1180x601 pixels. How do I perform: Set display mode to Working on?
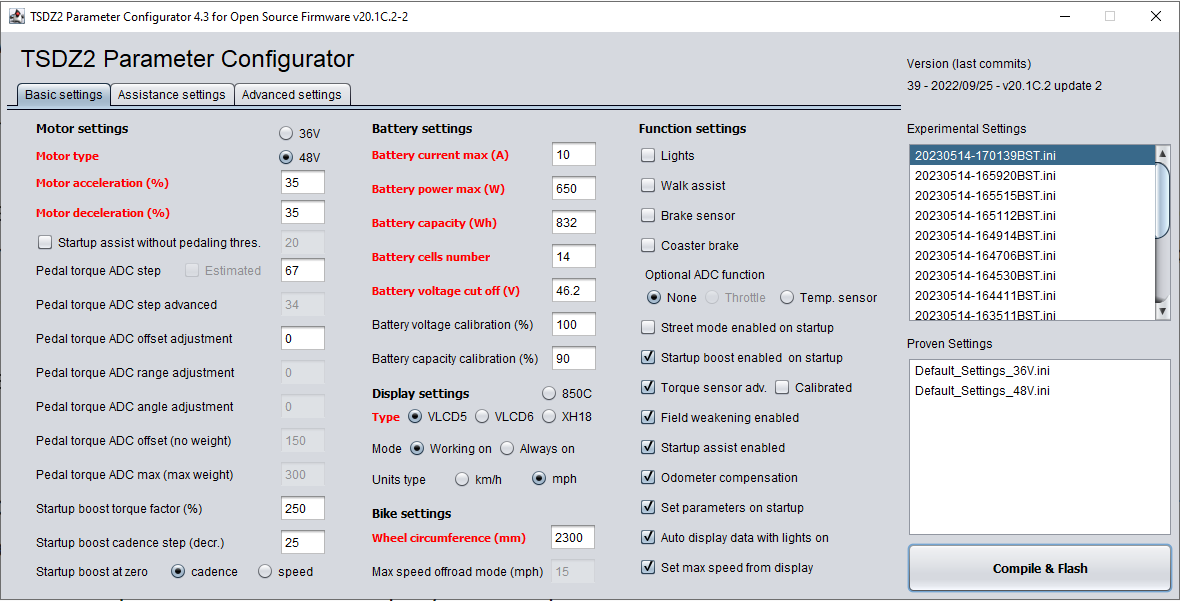[x=417, y=448]
